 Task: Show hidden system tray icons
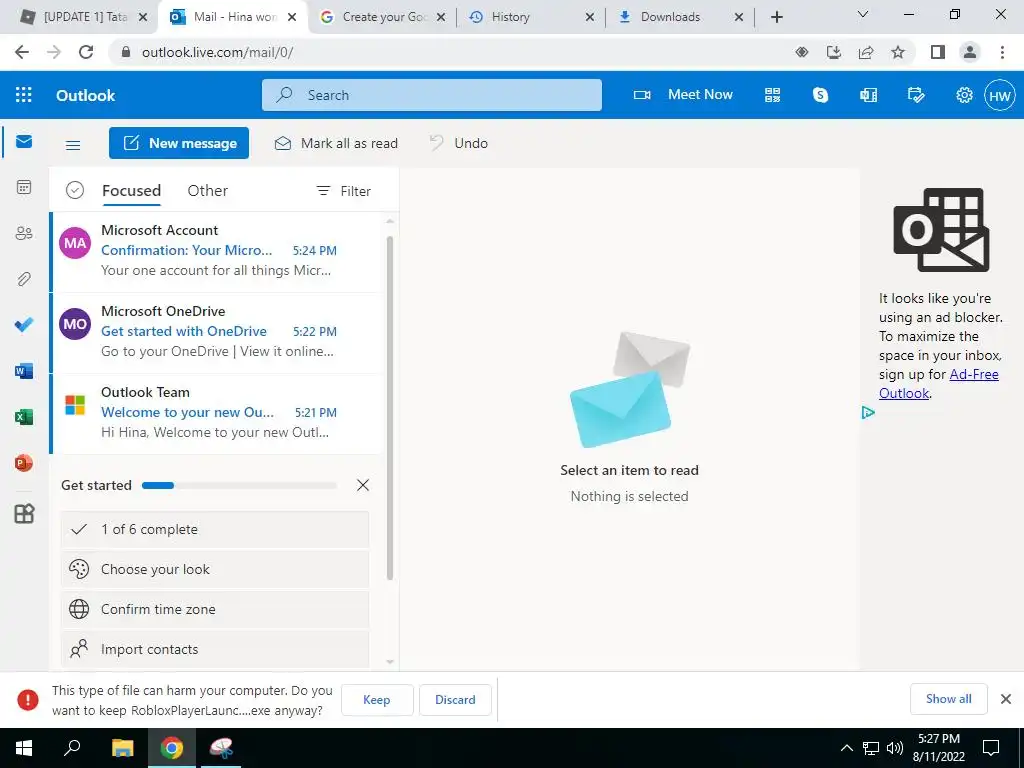846,748
